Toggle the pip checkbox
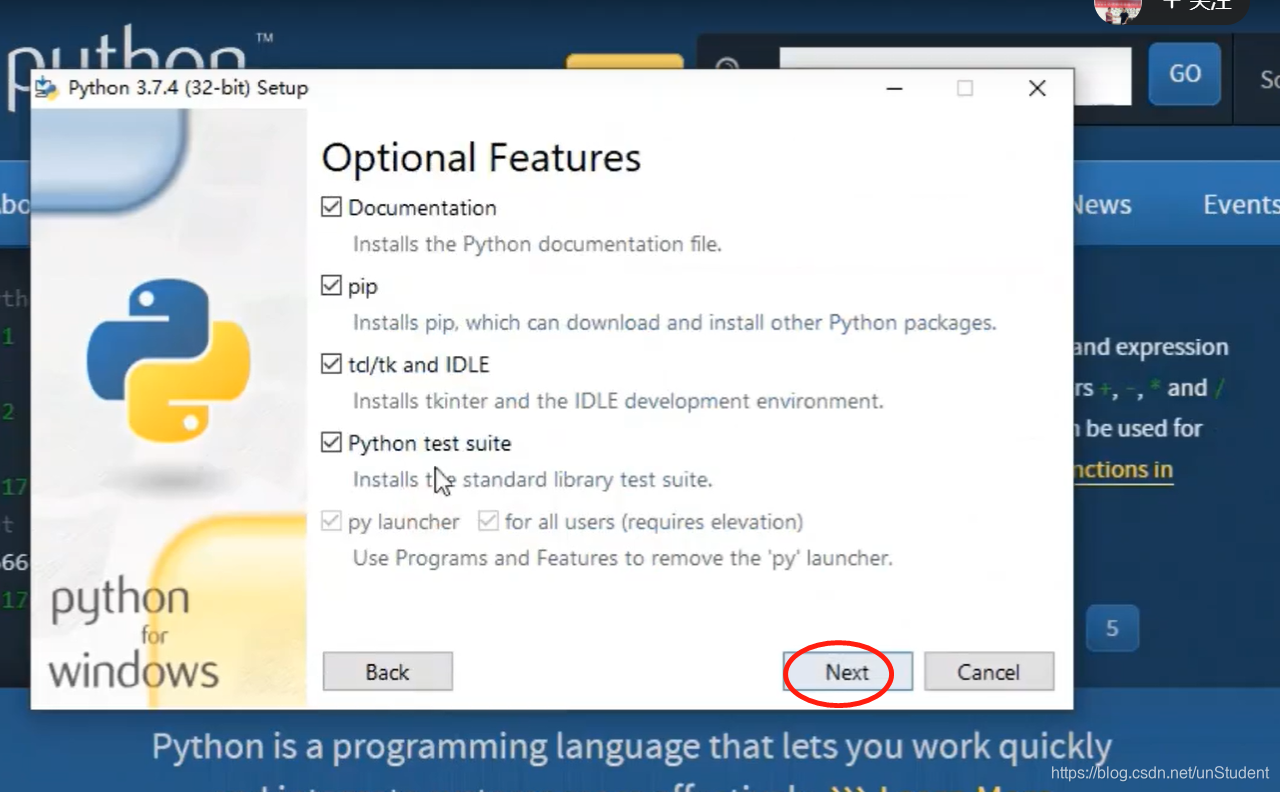The width and height of the screenshot is (1280, 792). click(331, 286)
